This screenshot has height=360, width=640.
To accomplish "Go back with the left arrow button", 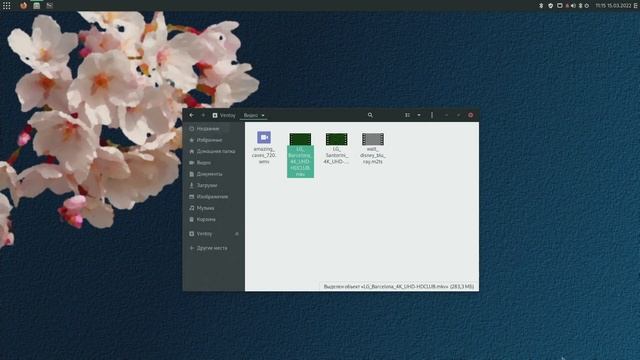I will (x=191, y=115).
